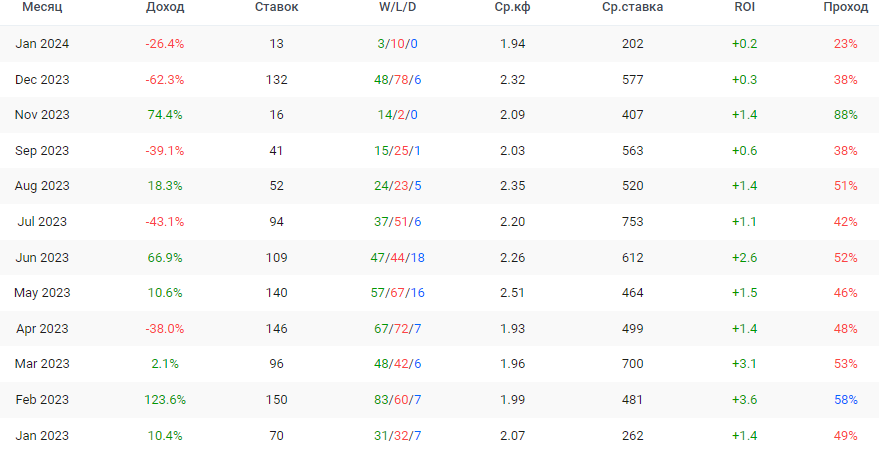Sort by the ROI column header
This screenshot has height=452, width=879.
click(744, 7)
